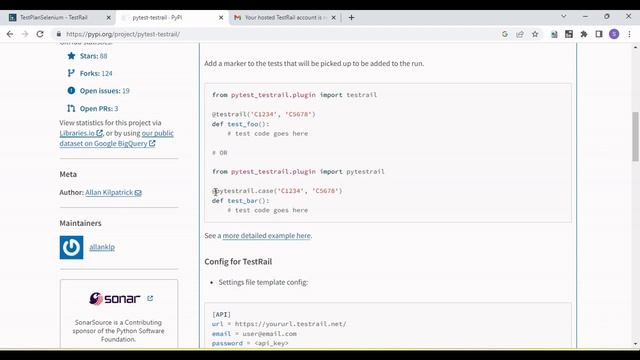This screenshot has height=360, width=640.
Task: Reload the PyPI page
Action: (40, 34)
